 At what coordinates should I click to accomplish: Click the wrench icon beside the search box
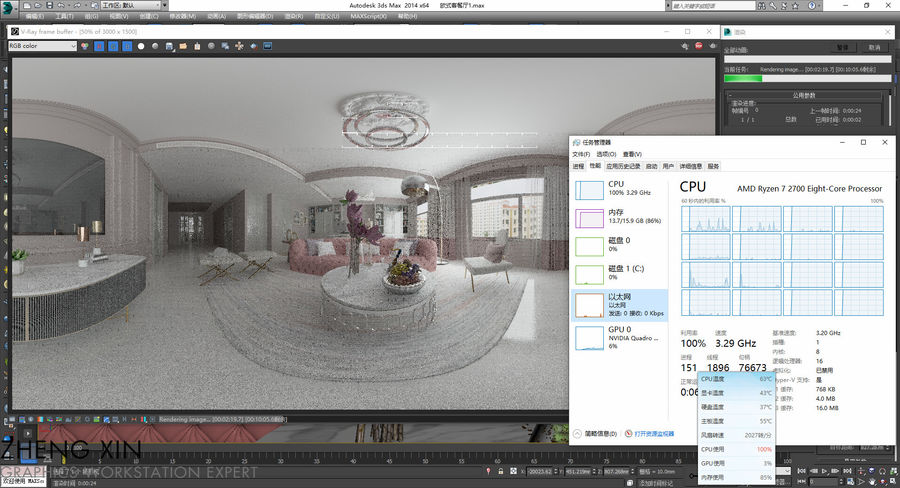(773, 6)
